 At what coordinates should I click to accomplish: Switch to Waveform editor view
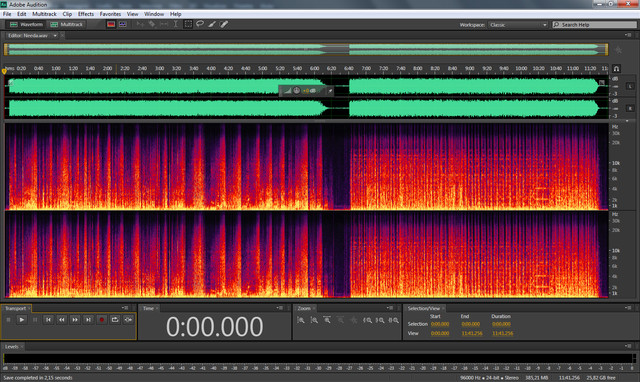click(26, 24)
